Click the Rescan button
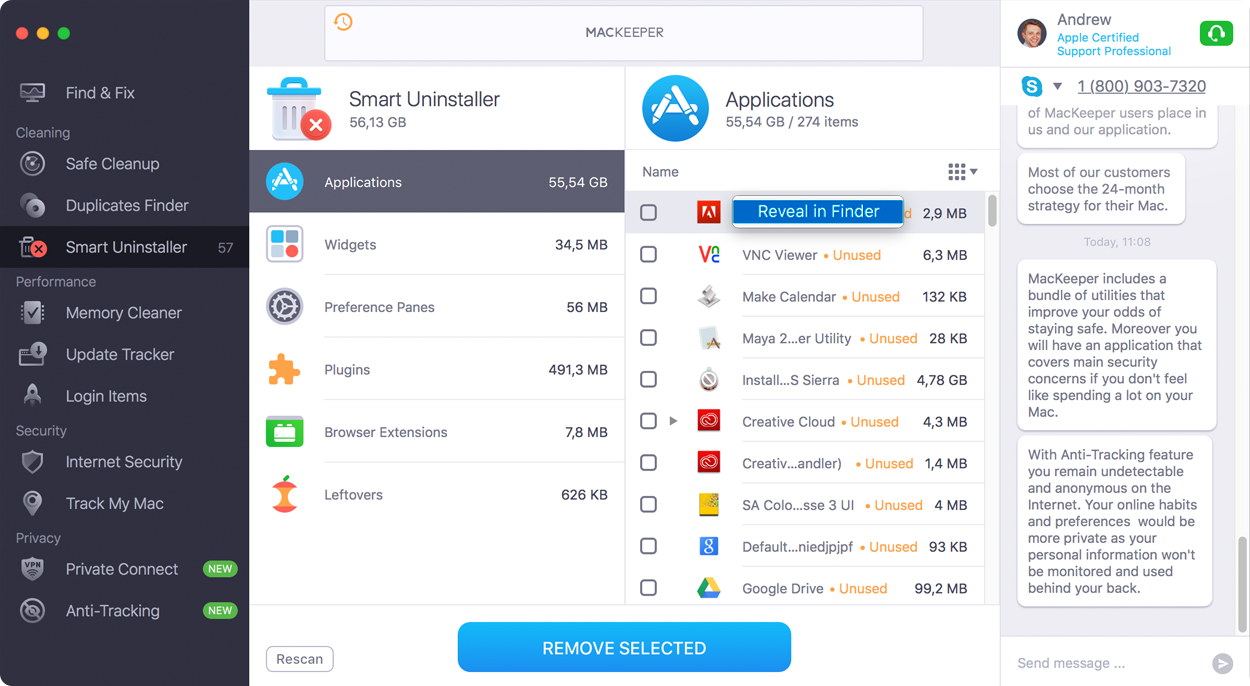Viewport: 1250px width, 686px height. click(x=300, y=659)
